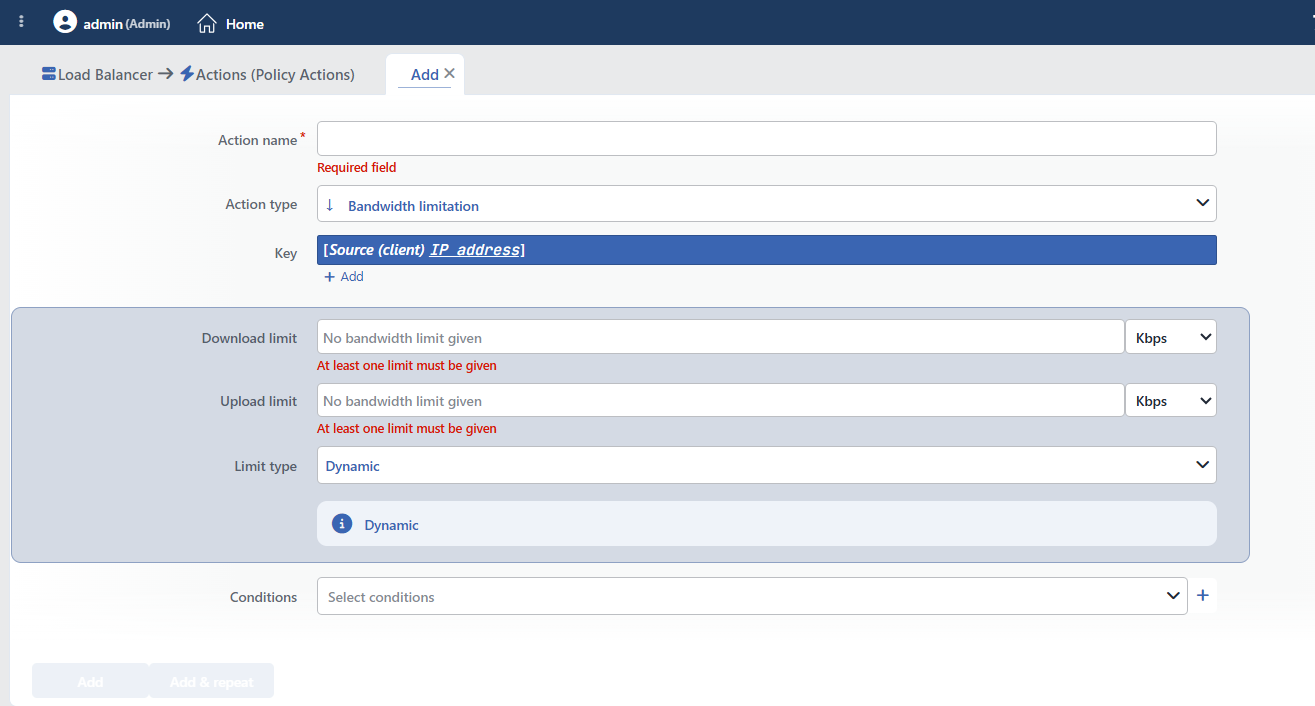The height and width of the screenshot is (706, 1315).
Task: Click the Required field error text
Action: pyautogui.click(x=357, y=167)
